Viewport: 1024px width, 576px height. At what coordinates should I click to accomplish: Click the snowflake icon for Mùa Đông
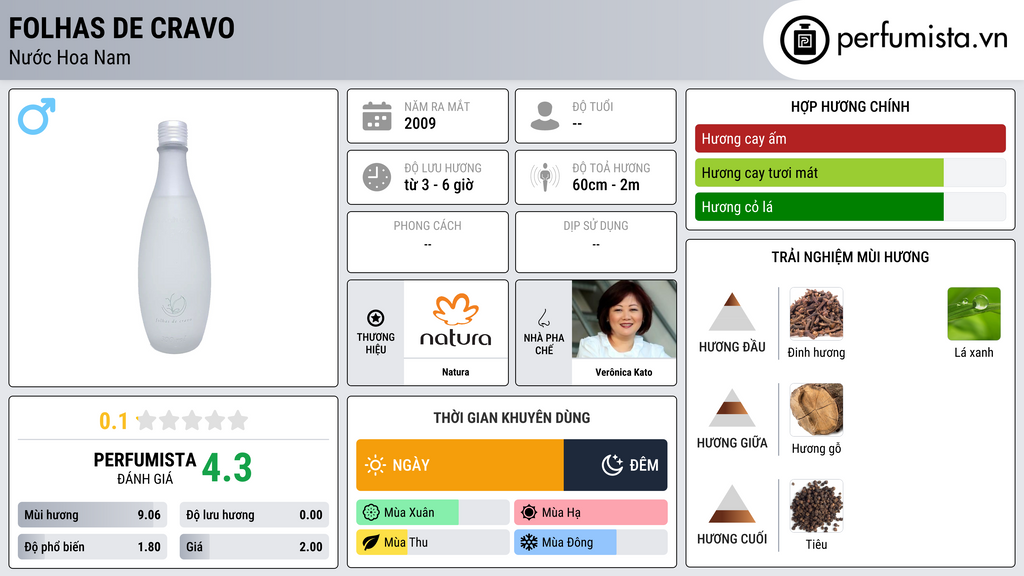(x=529, y=543)
